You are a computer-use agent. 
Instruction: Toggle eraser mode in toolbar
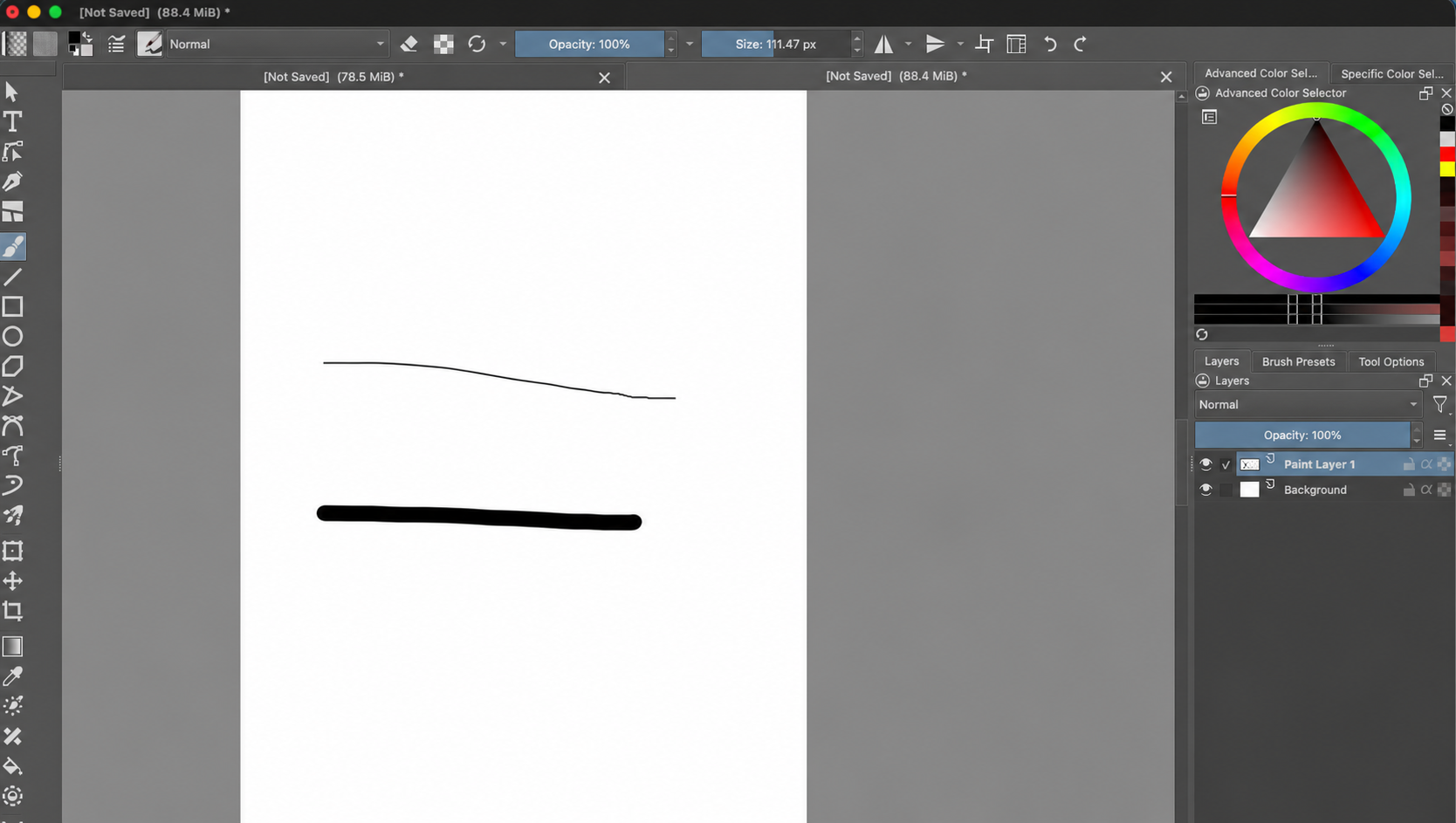pyautogui.click(x=409, y=44)
